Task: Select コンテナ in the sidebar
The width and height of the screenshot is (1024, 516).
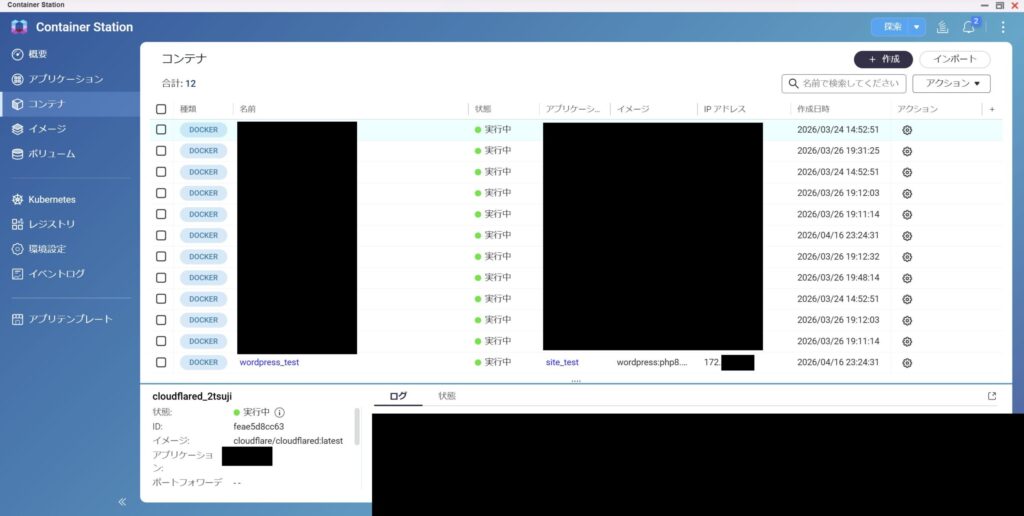Action: (46, 104)
